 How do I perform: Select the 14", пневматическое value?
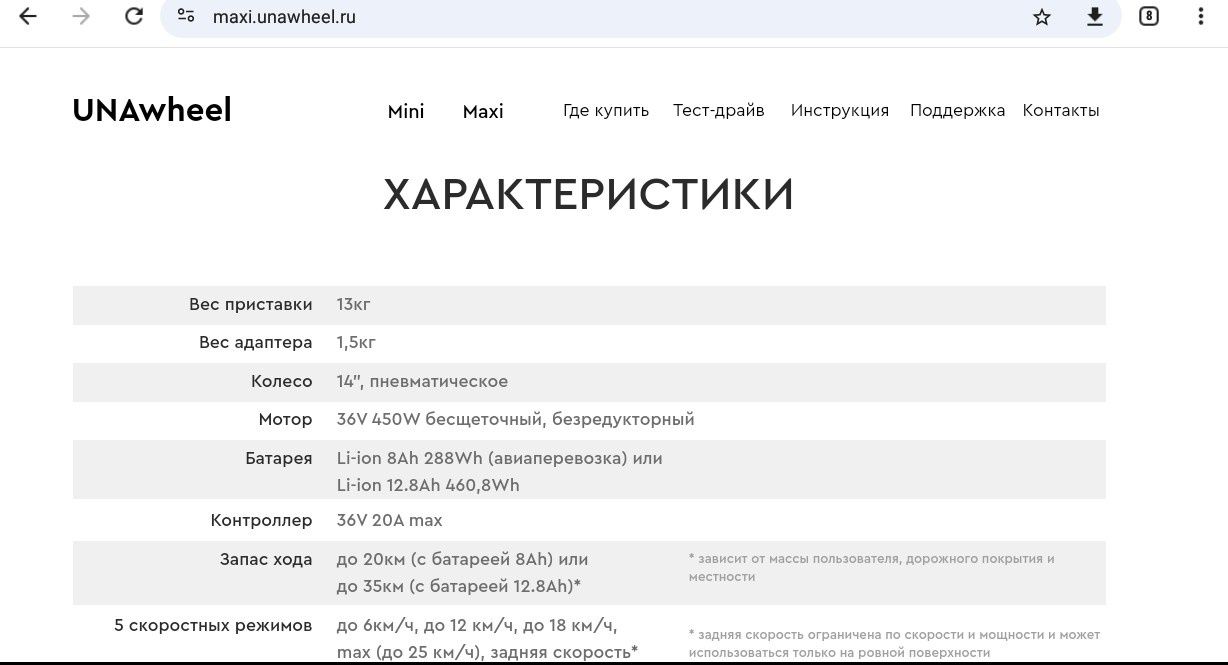422,382
